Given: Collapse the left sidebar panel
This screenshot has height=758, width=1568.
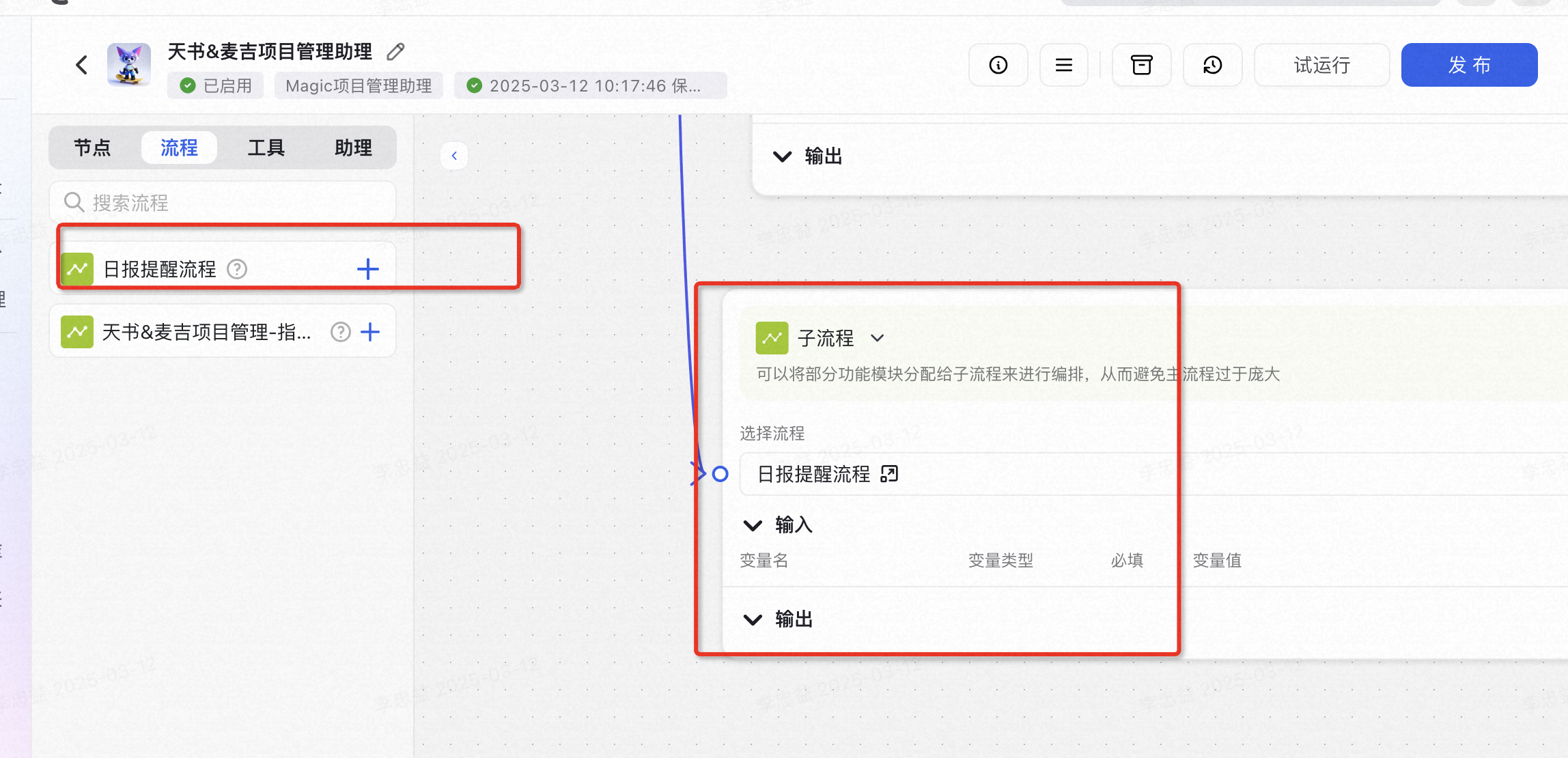Looking at the screenshot, I should [454, 156].
